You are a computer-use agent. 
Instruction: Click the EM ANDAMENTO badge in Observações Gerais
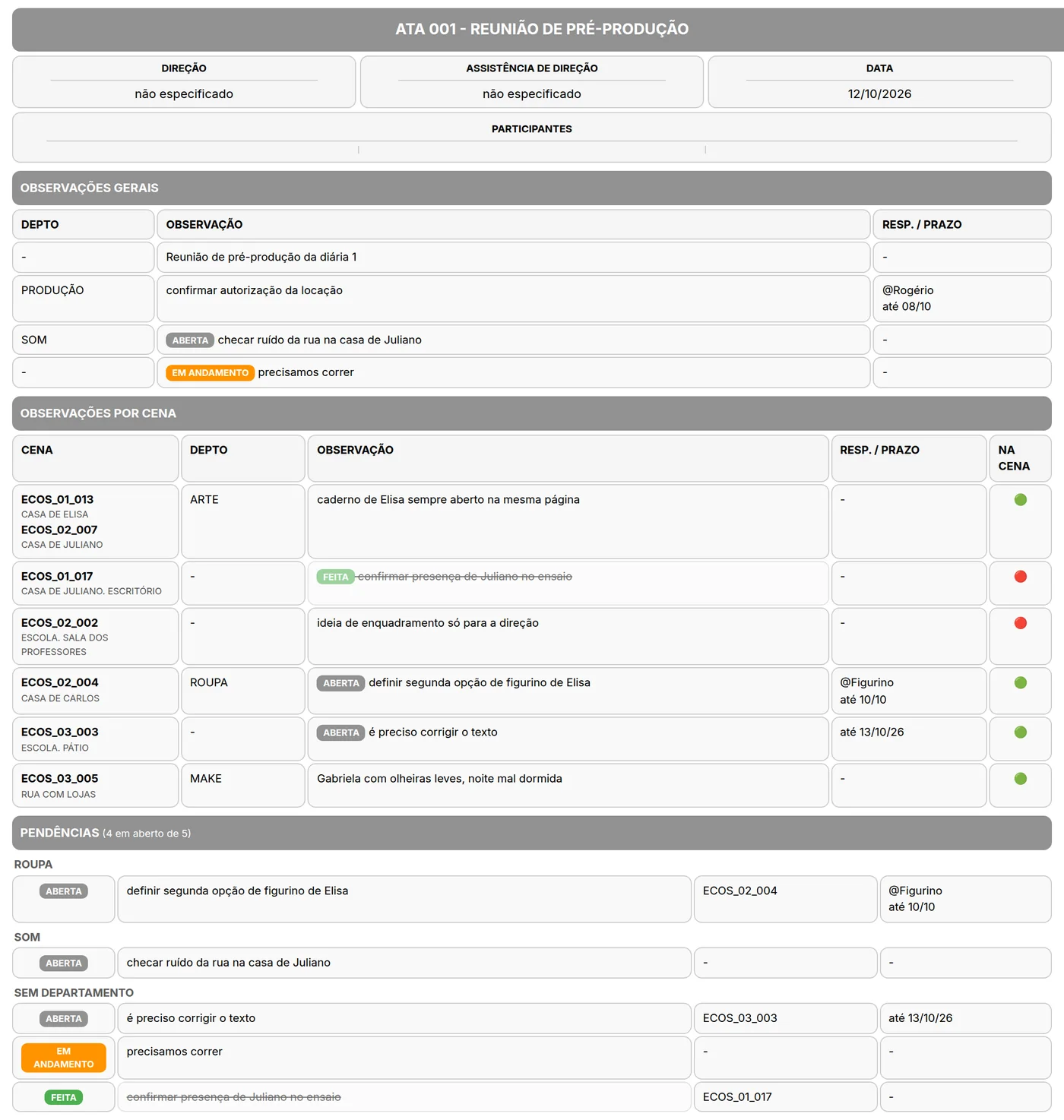211,373
